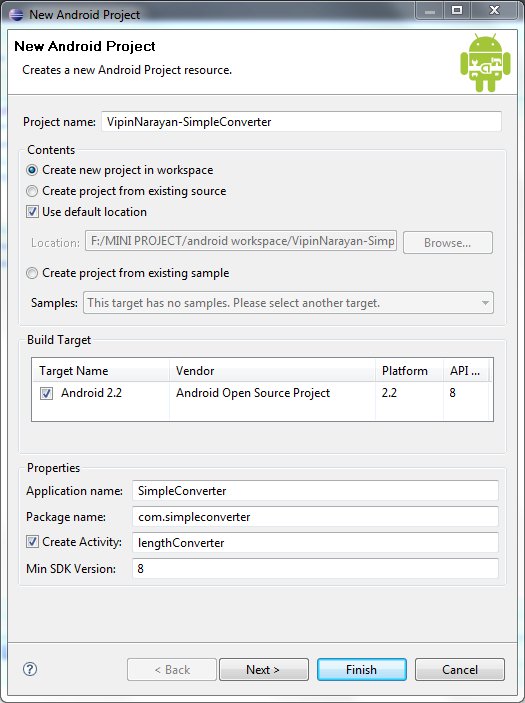Viewport: 525px width, 703px height.
Task: Click the Location path field
Action: click(241, 241)
